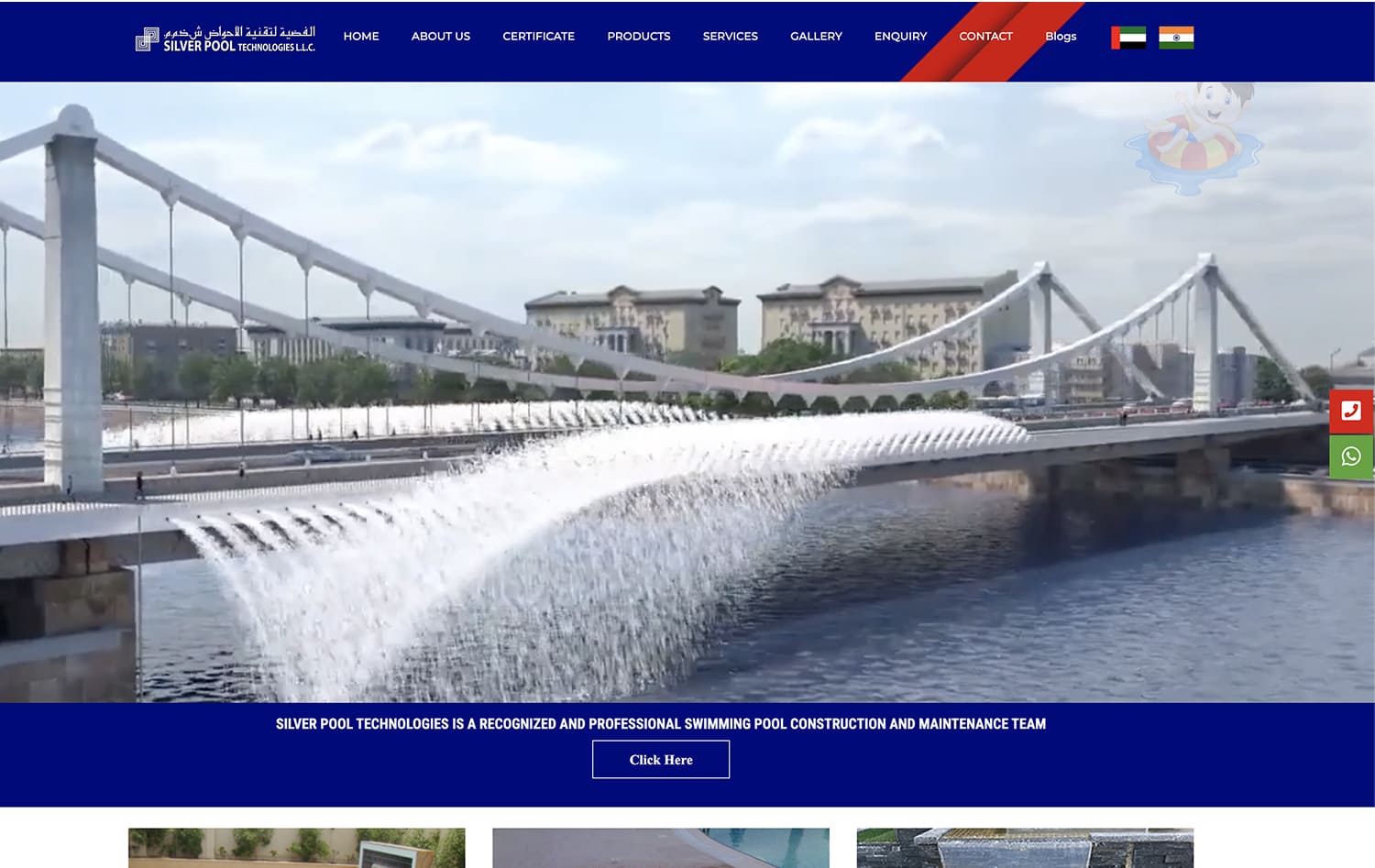The image size is (1375, 868).
Task: Open the PRODUCTS menu
Action: click(639, 37)
